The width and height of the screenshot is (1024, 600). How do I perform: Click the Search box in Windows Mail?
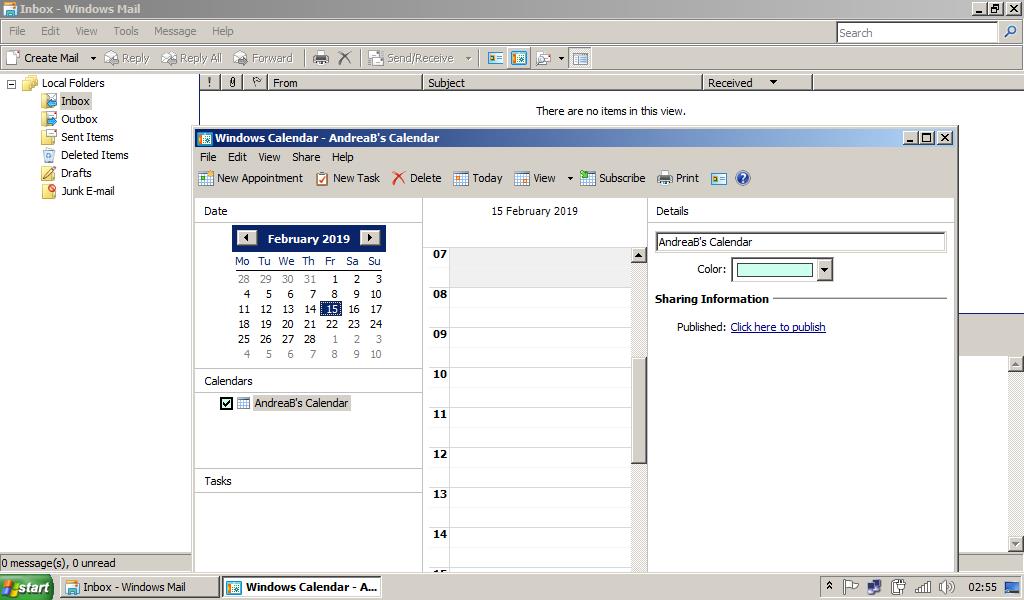[917, 33]
